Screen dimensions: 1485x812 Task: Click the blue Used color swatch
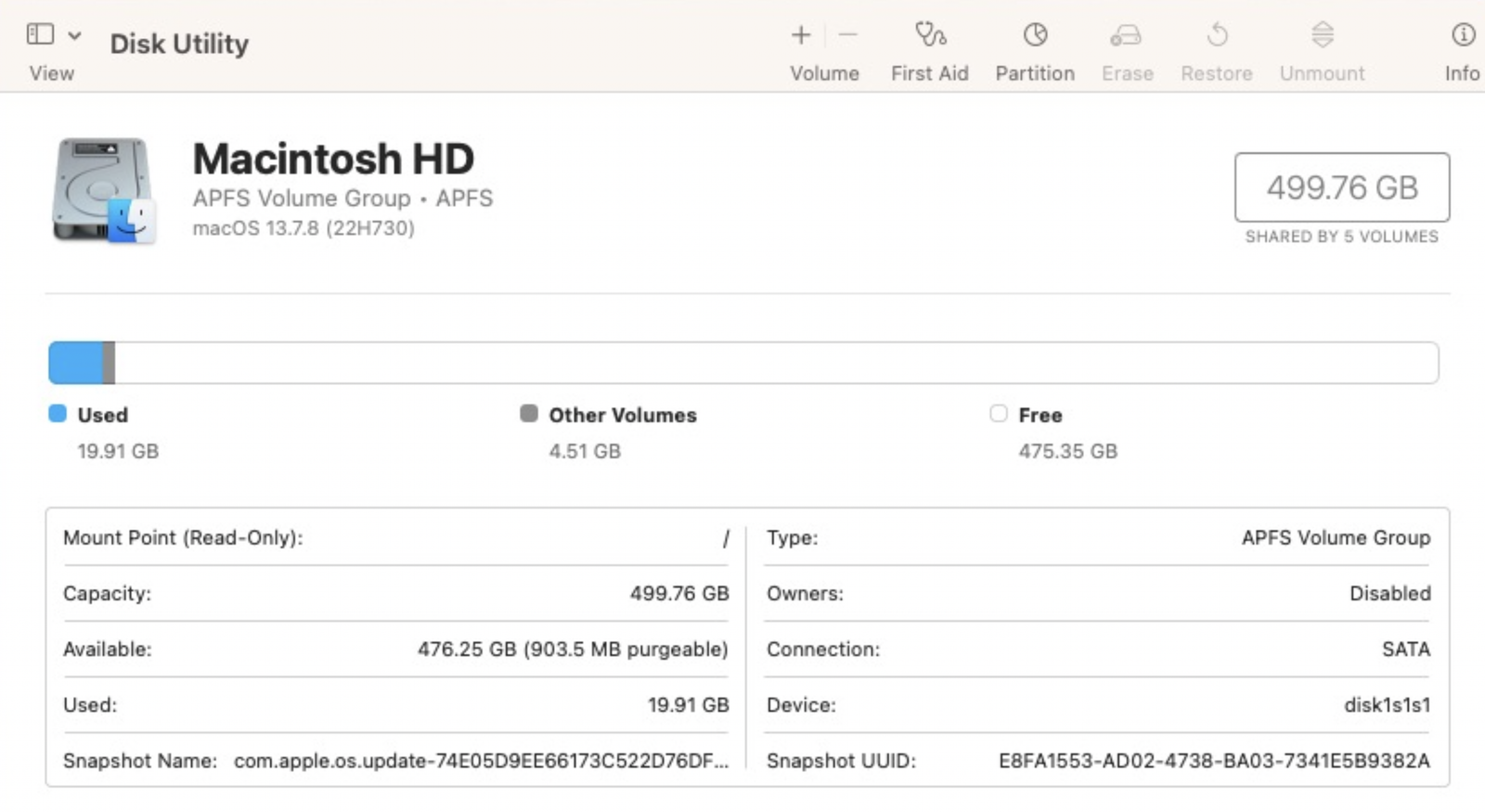58,414
